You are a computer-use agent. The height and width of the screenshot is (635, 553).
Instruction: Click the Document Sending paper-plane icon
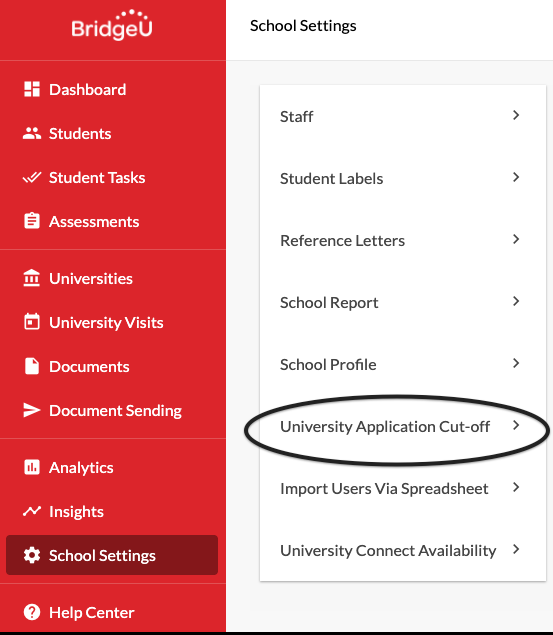pos(32,410)
